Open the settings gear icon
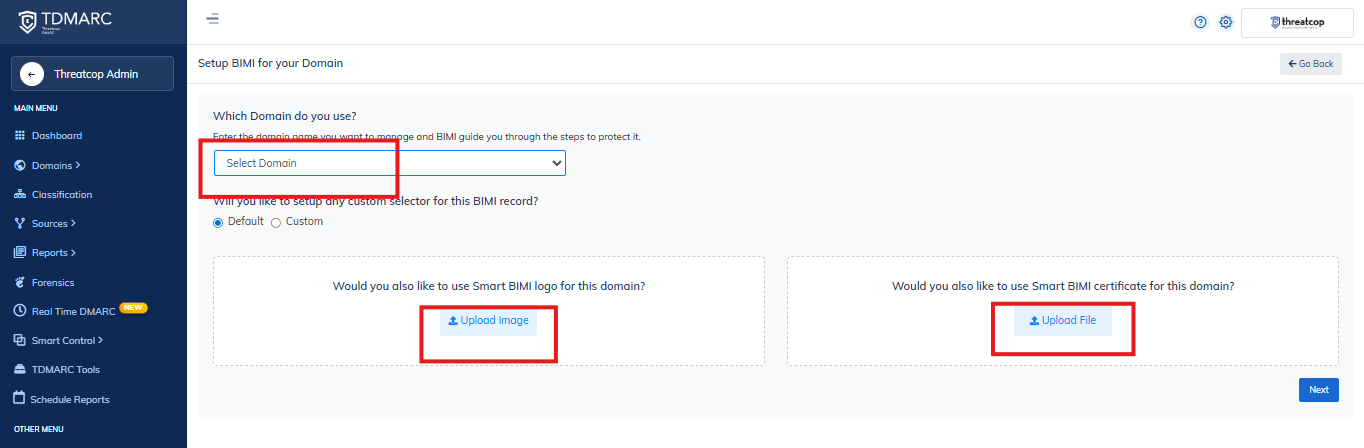 click(x=1225, y=22)
